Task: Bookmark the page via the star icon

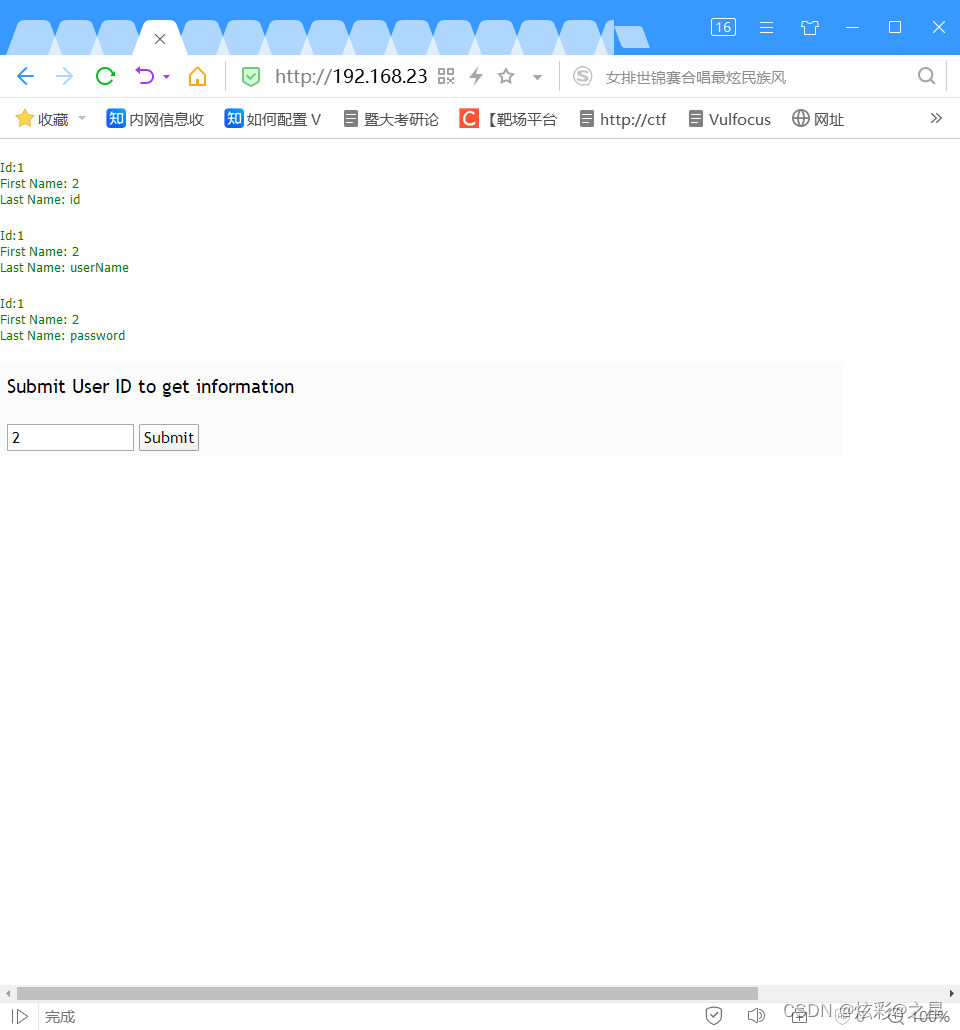Action: coord(506,76)
